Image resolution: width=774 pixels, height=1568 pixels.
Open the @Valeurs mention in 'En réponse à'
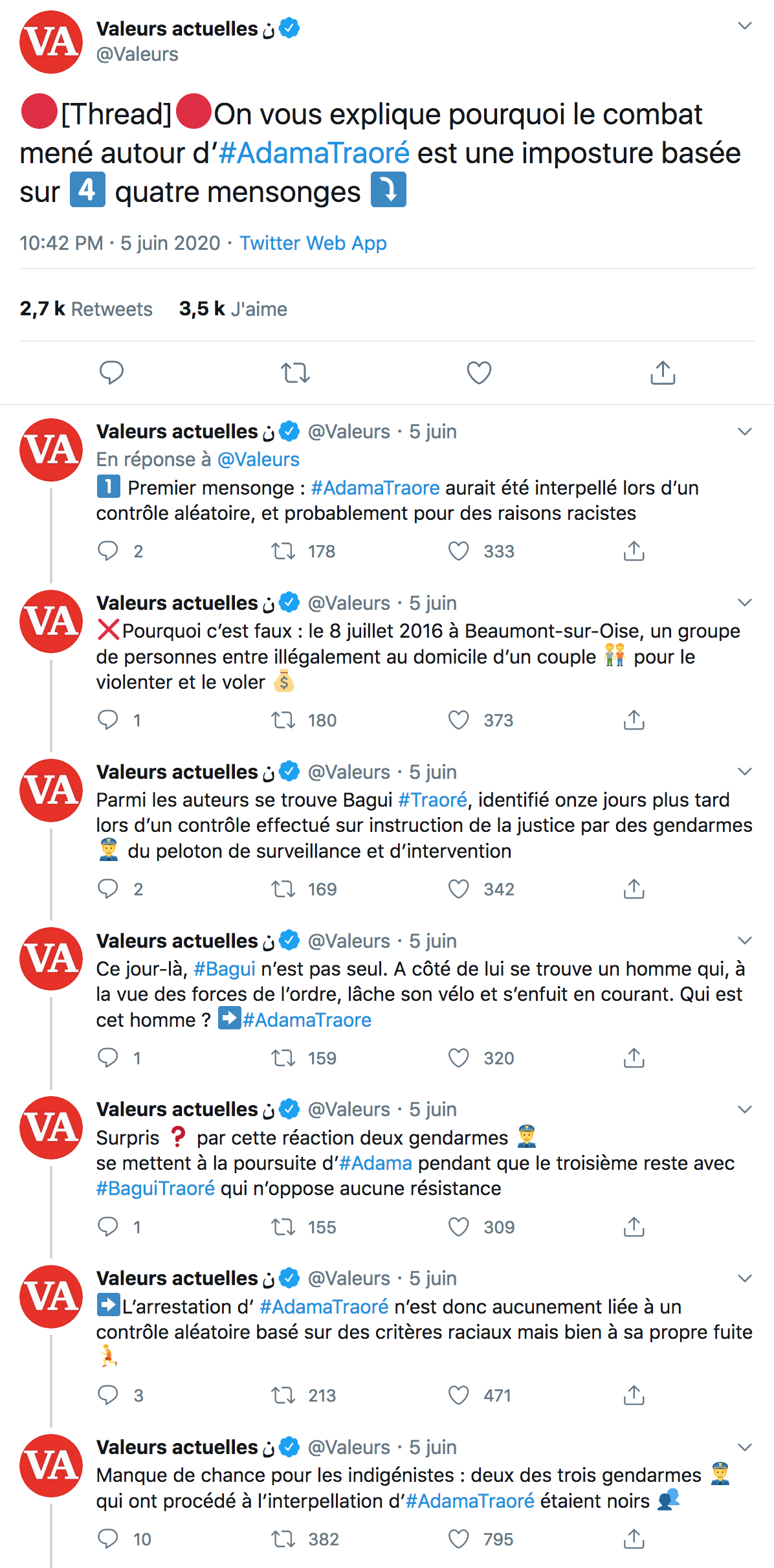[x=258, y=460]
